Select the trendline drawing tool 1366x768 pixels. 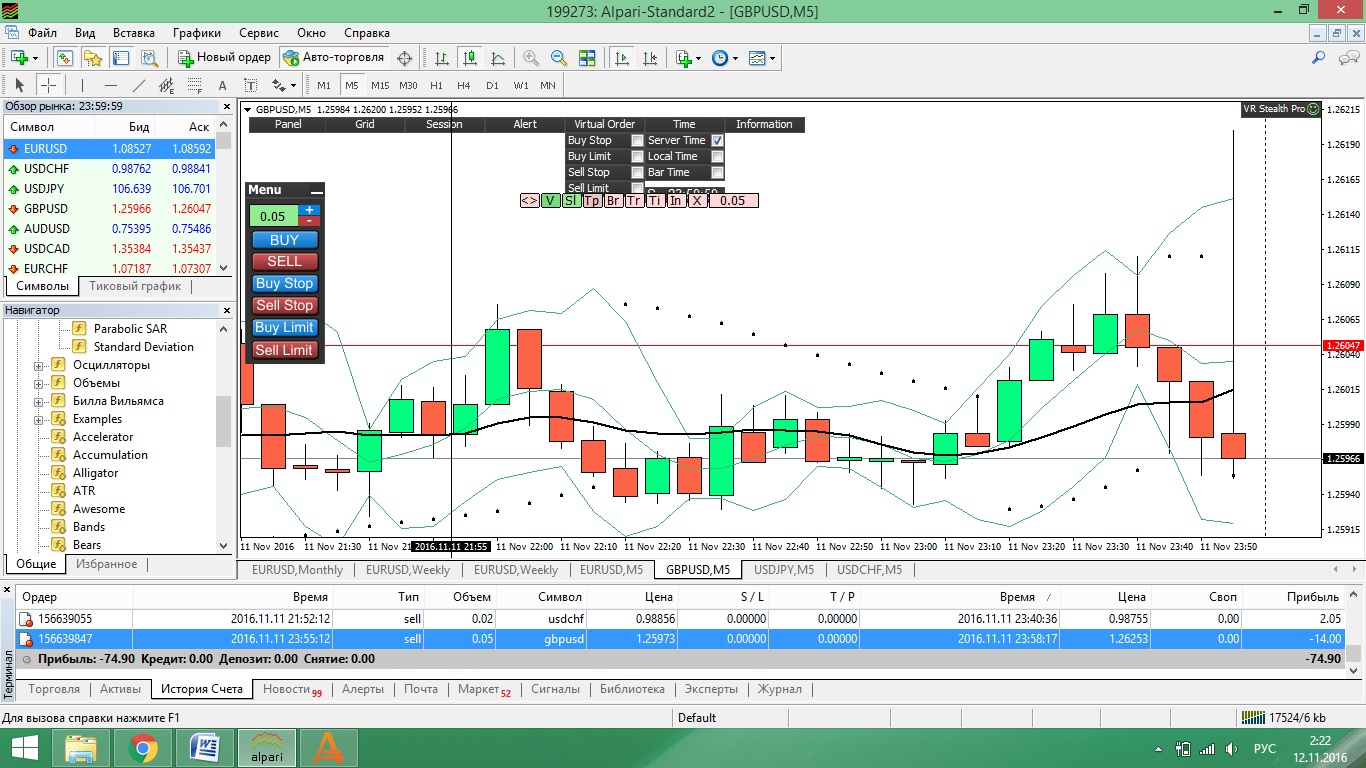(x=139, y=85)
